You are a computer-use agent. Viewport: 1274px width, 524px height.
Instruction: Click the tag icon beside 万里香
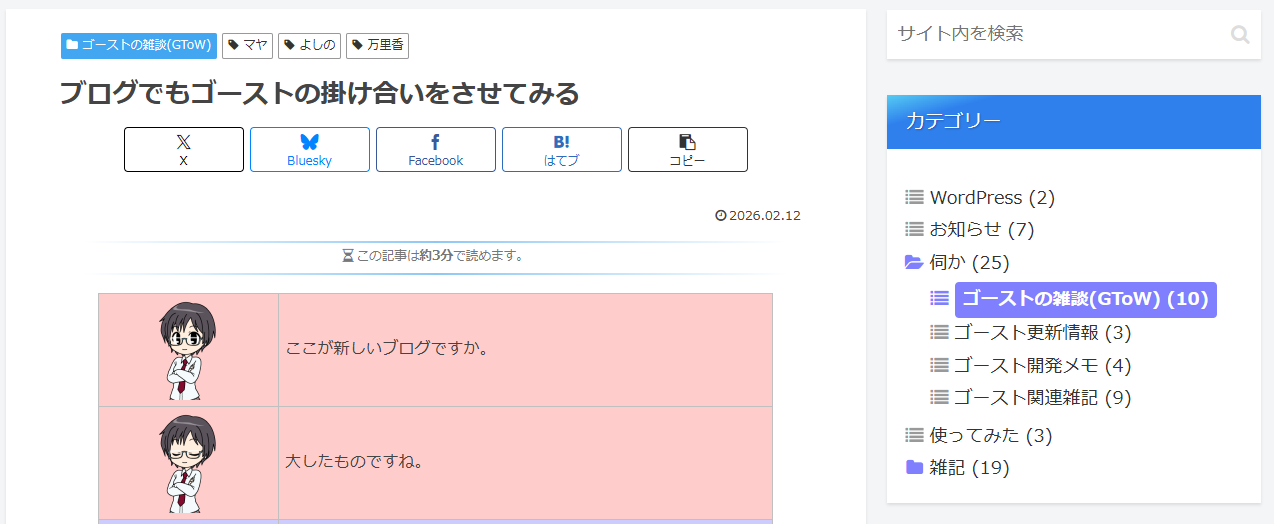[x=358, y=45]
